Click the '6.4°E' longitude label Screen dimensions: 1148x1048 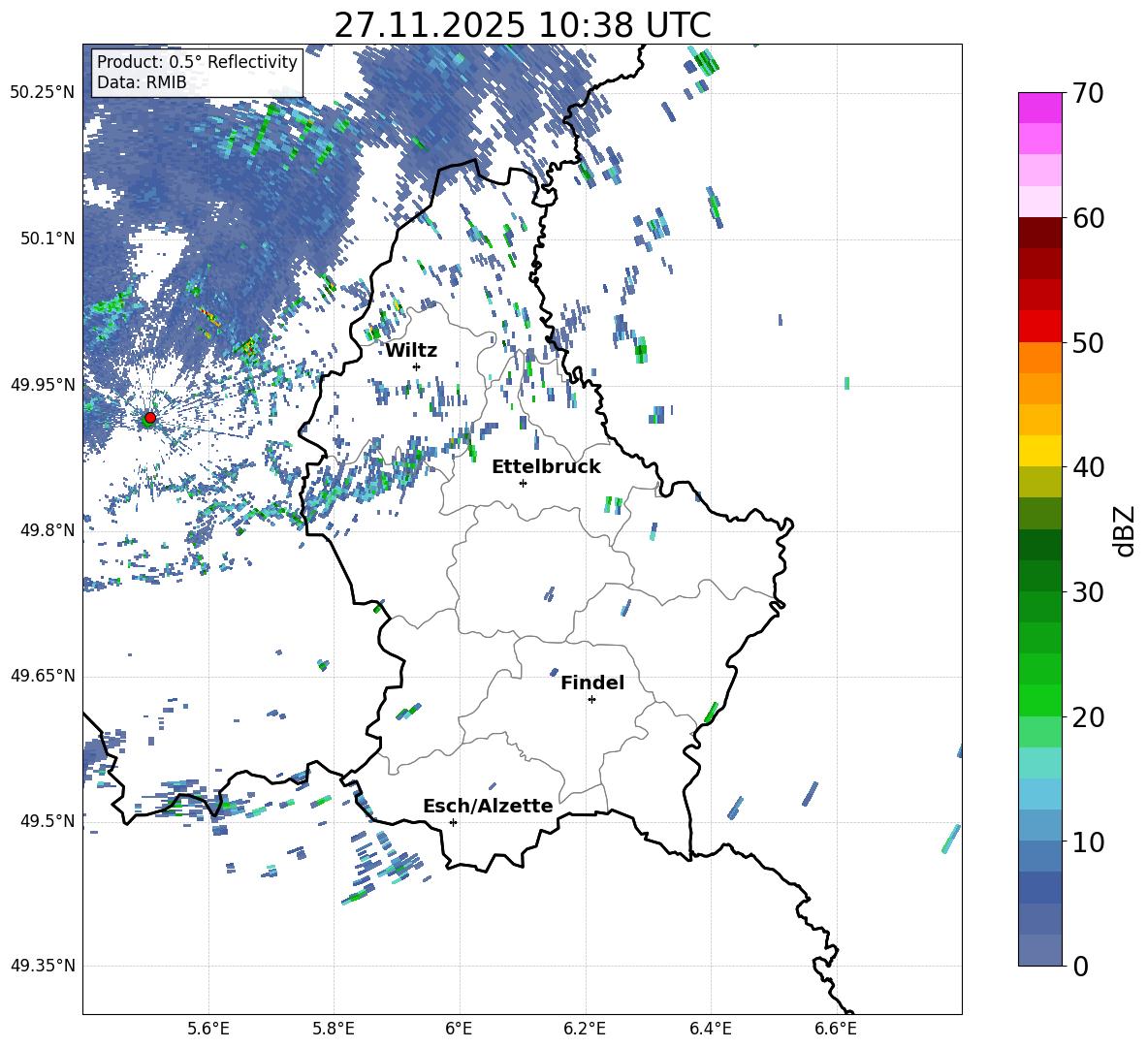coord(710,1030)
